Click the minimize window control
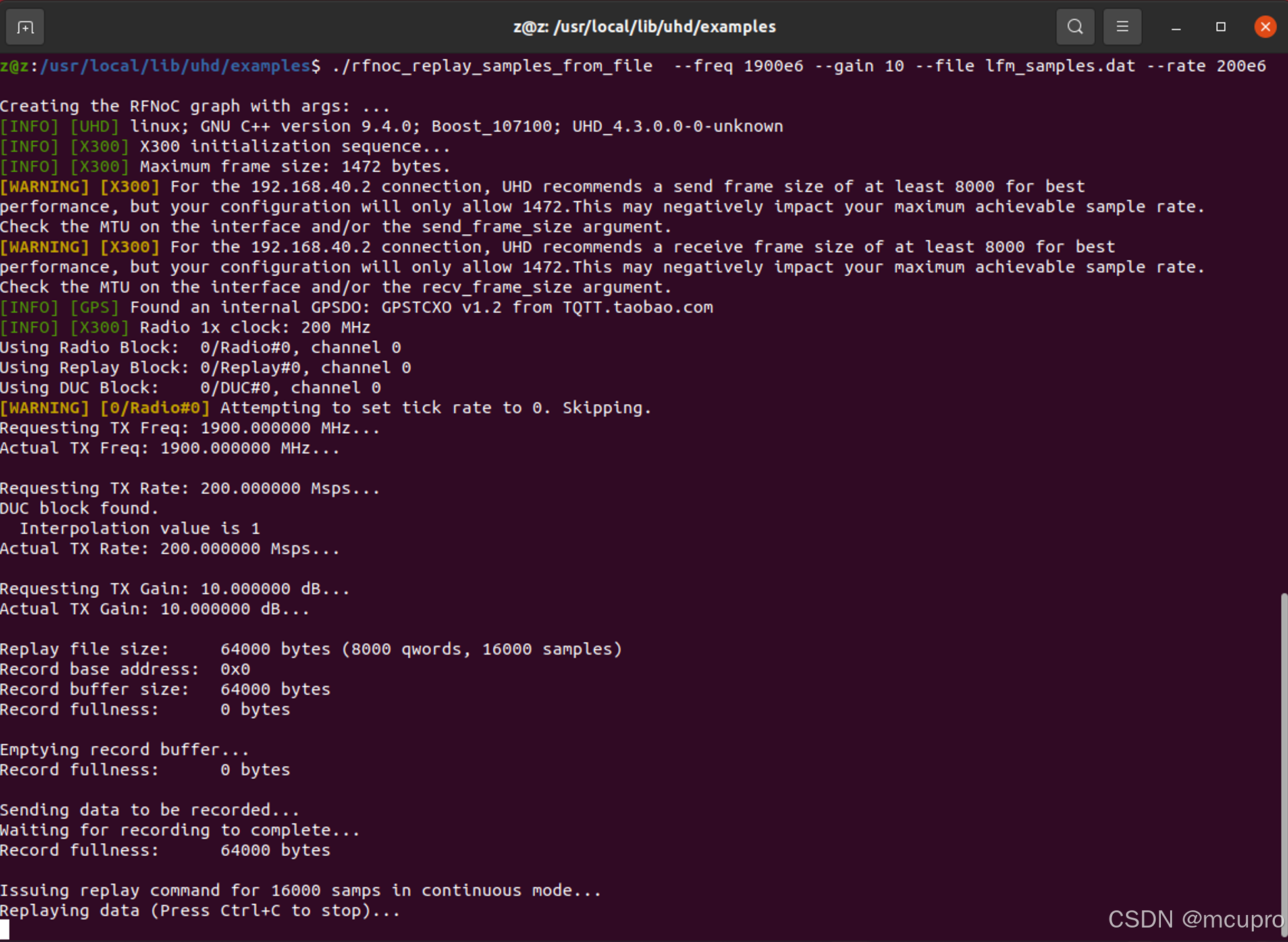Image resolution: width=1288 pixels, height=942 pixels. tap(1176, 26)
